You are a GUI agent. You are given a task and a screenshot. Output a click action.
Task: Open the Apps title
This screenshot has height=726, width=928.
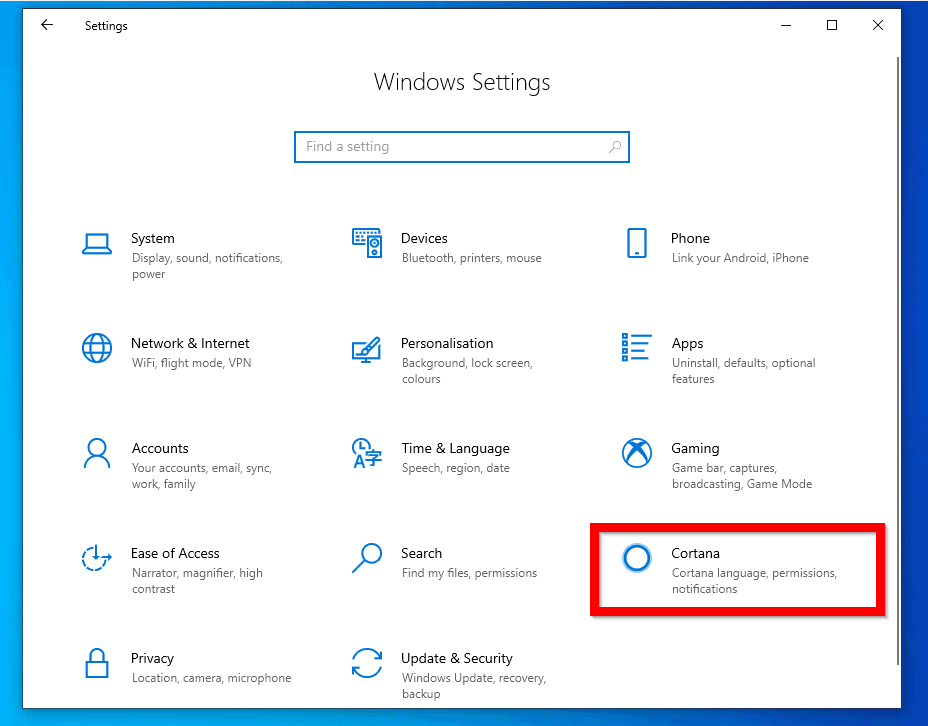pos(687,344)
